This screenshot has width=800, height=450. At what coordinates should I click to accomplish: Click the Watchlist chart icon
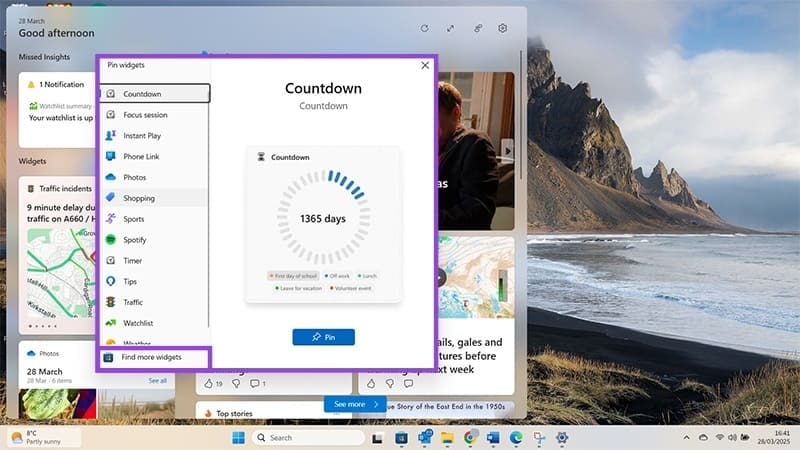[111, 323]
